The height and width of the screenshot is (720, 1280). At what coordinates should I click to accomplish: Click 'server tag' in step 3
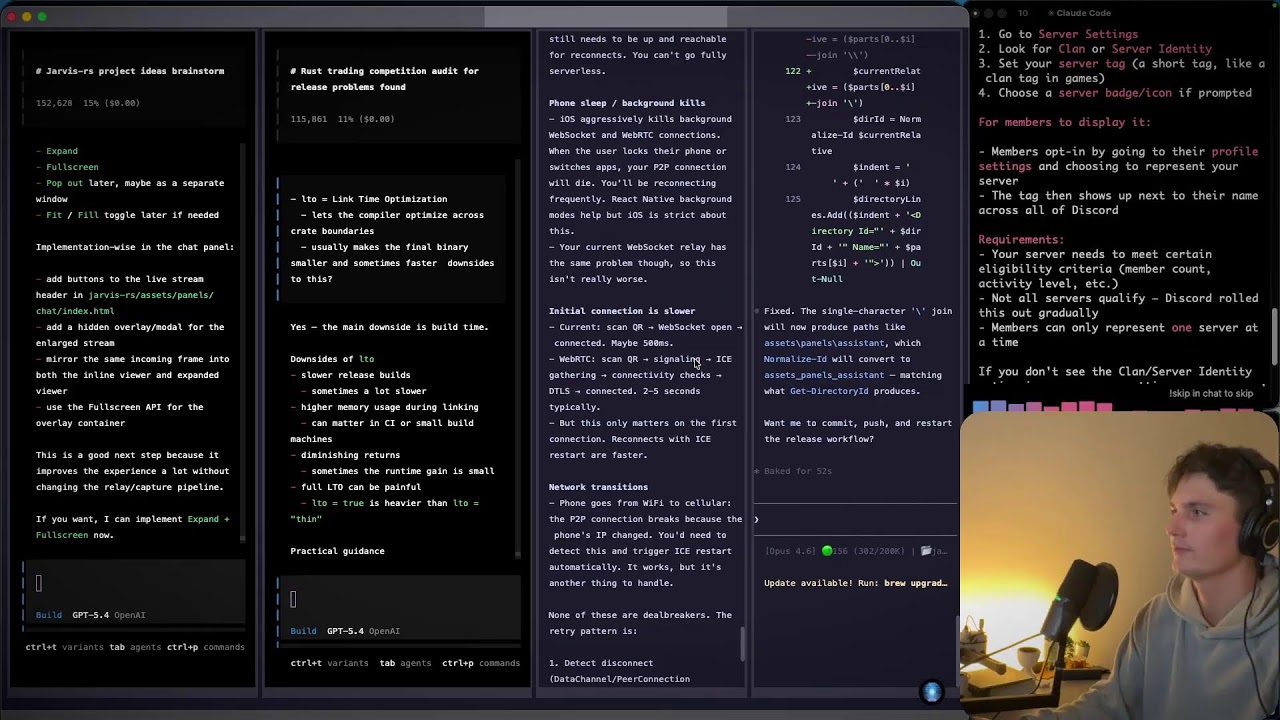pyautogui.click(x=1092, y=63)
